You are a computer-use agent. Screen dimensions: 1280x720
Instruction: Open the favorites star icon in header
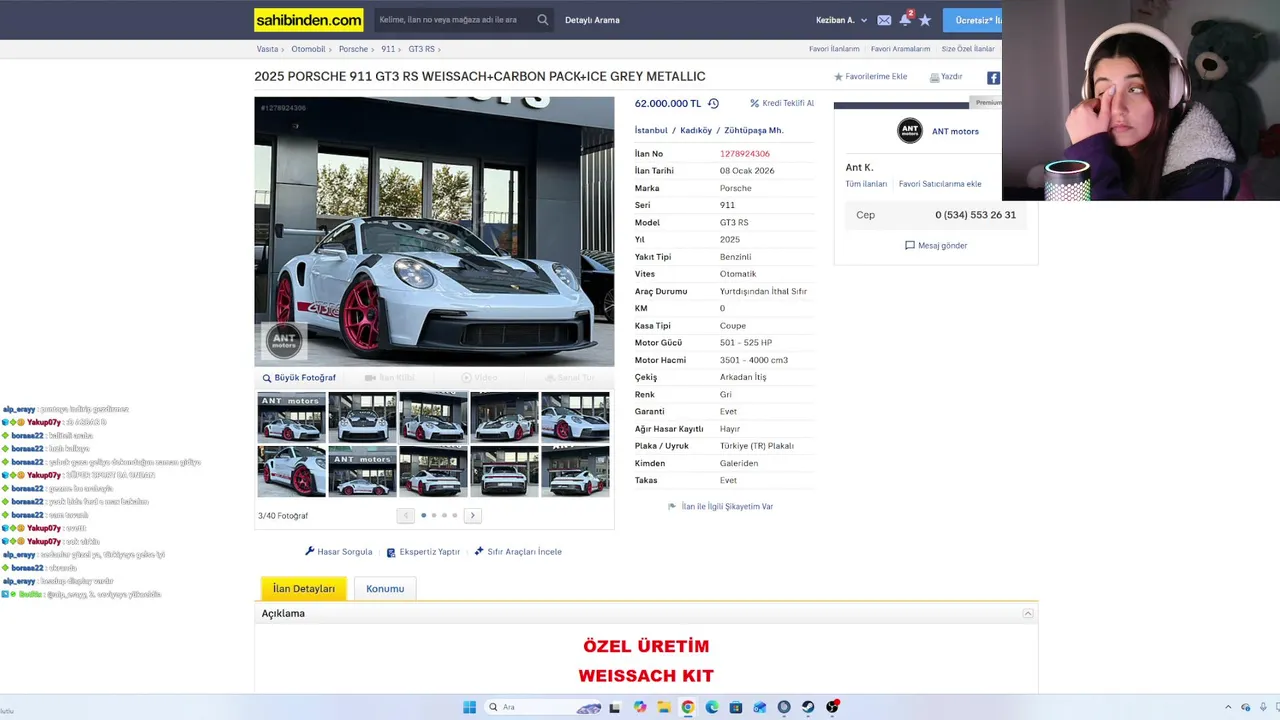pos(925,20)
